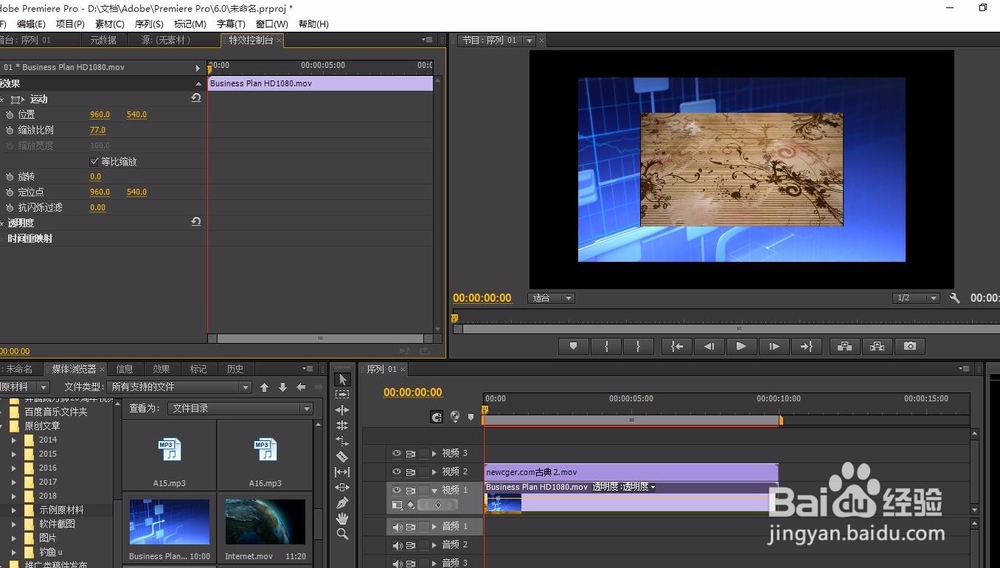This screenshot has height=568, width=1000.
Task: Select the Hand tool
Action: (342, 518)
